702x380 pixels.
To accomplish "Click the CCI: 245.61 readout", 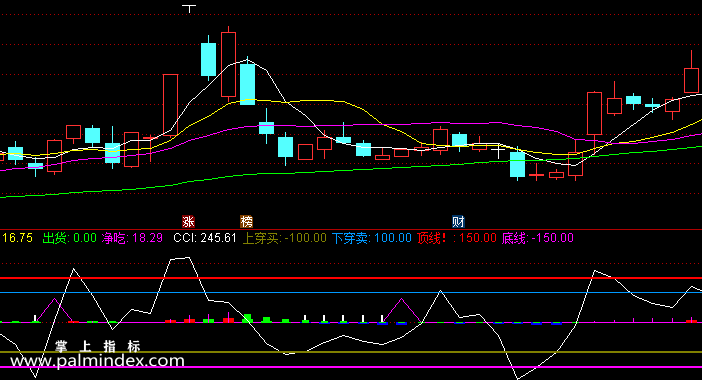I will (205, 238).
